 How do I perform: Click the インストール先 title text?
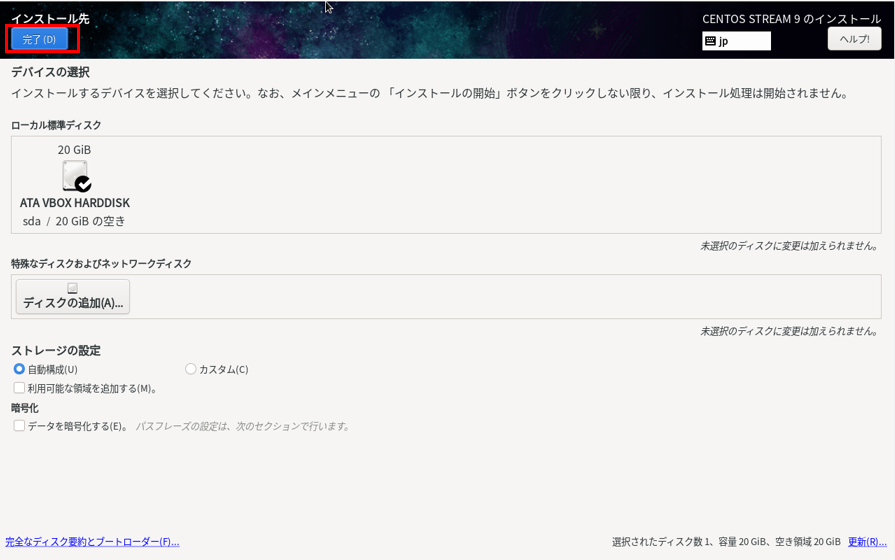coord(50,18)
